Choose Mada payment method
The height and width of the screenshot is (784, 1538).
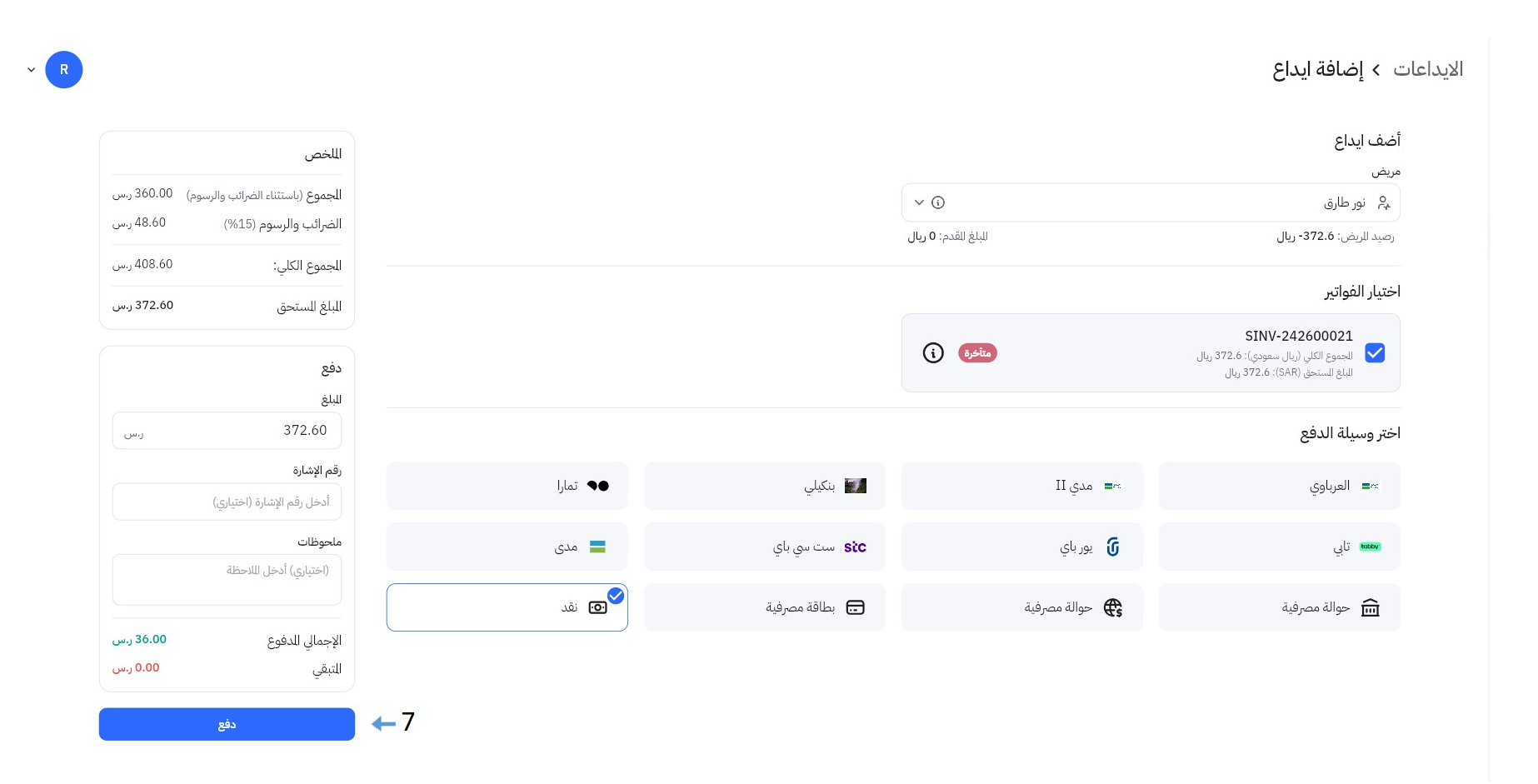(507, 547)
